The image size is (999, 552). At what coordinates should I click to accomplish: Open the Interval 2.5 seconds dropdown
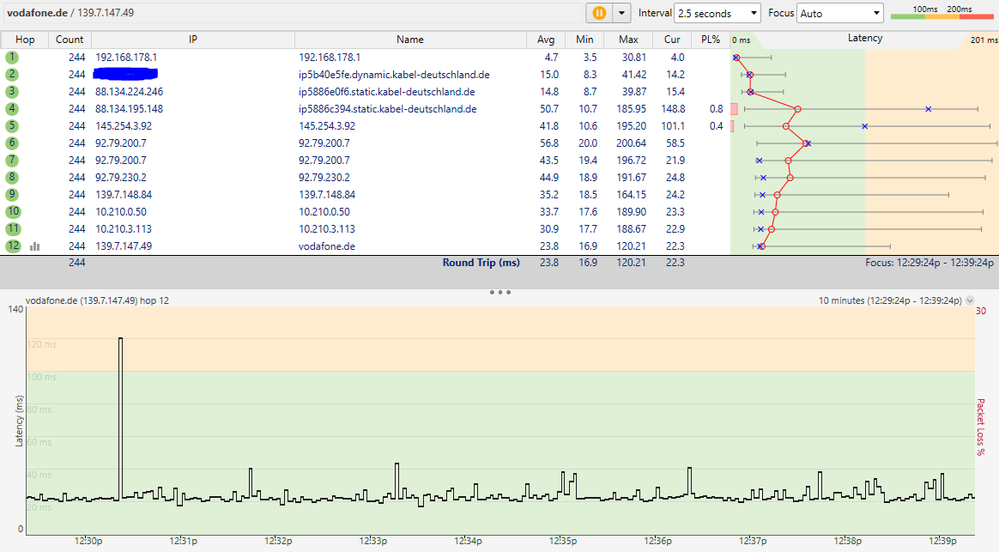click(x=717, y=13)
